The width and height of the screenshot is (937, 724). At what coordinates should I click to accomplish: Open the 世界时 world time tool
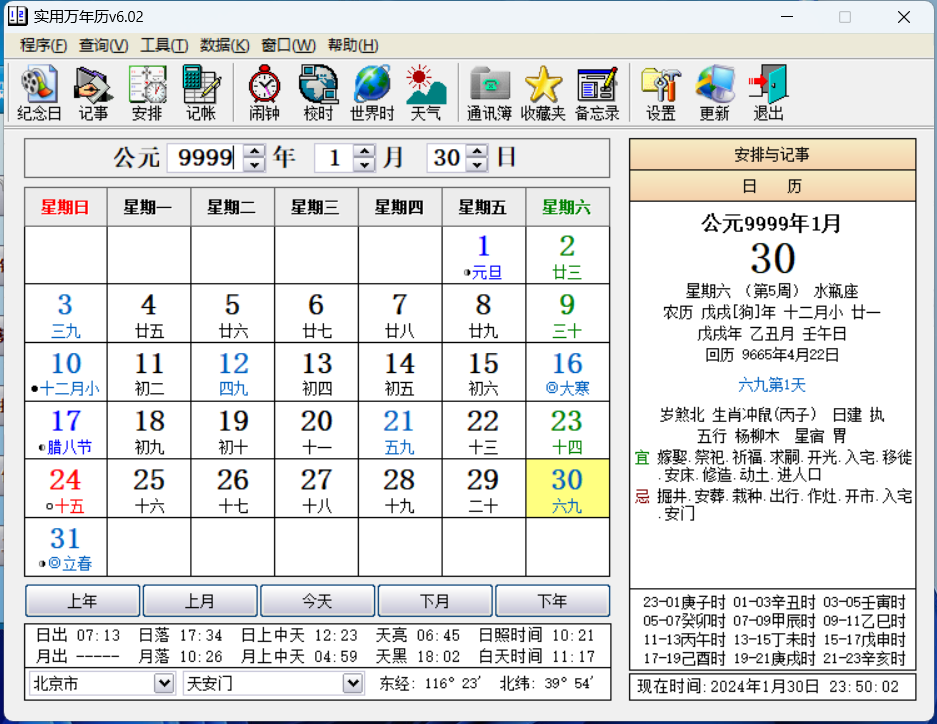click(372, 92)
